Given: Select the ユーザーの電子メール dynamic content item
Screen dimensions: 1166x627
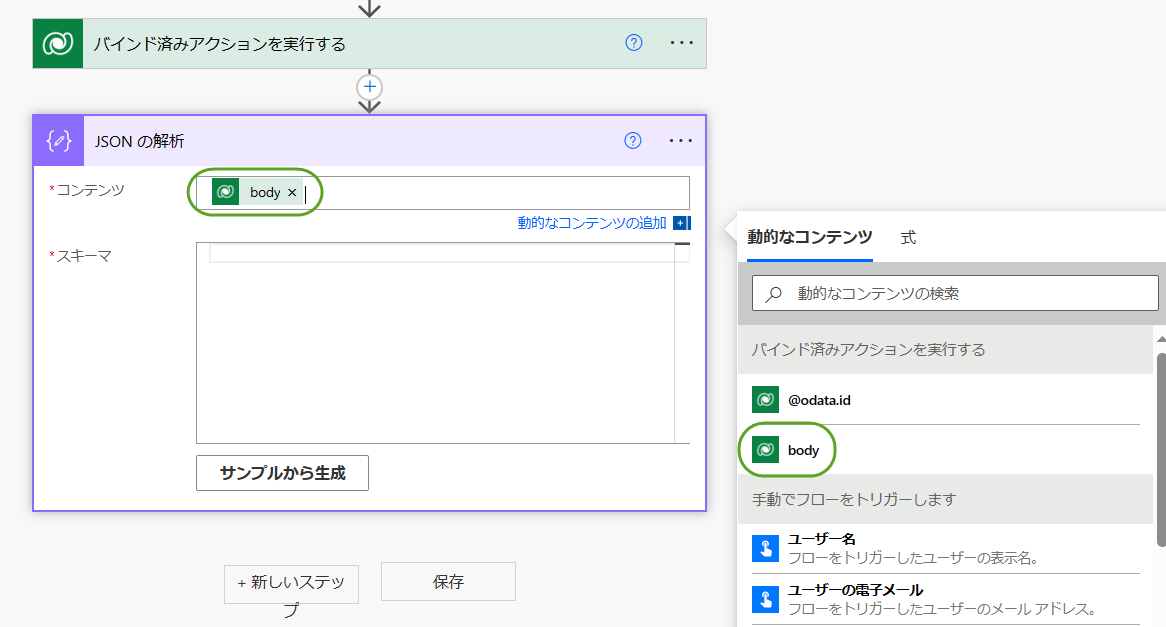Looking at the screenshot, I should click(x=946, y=599).
